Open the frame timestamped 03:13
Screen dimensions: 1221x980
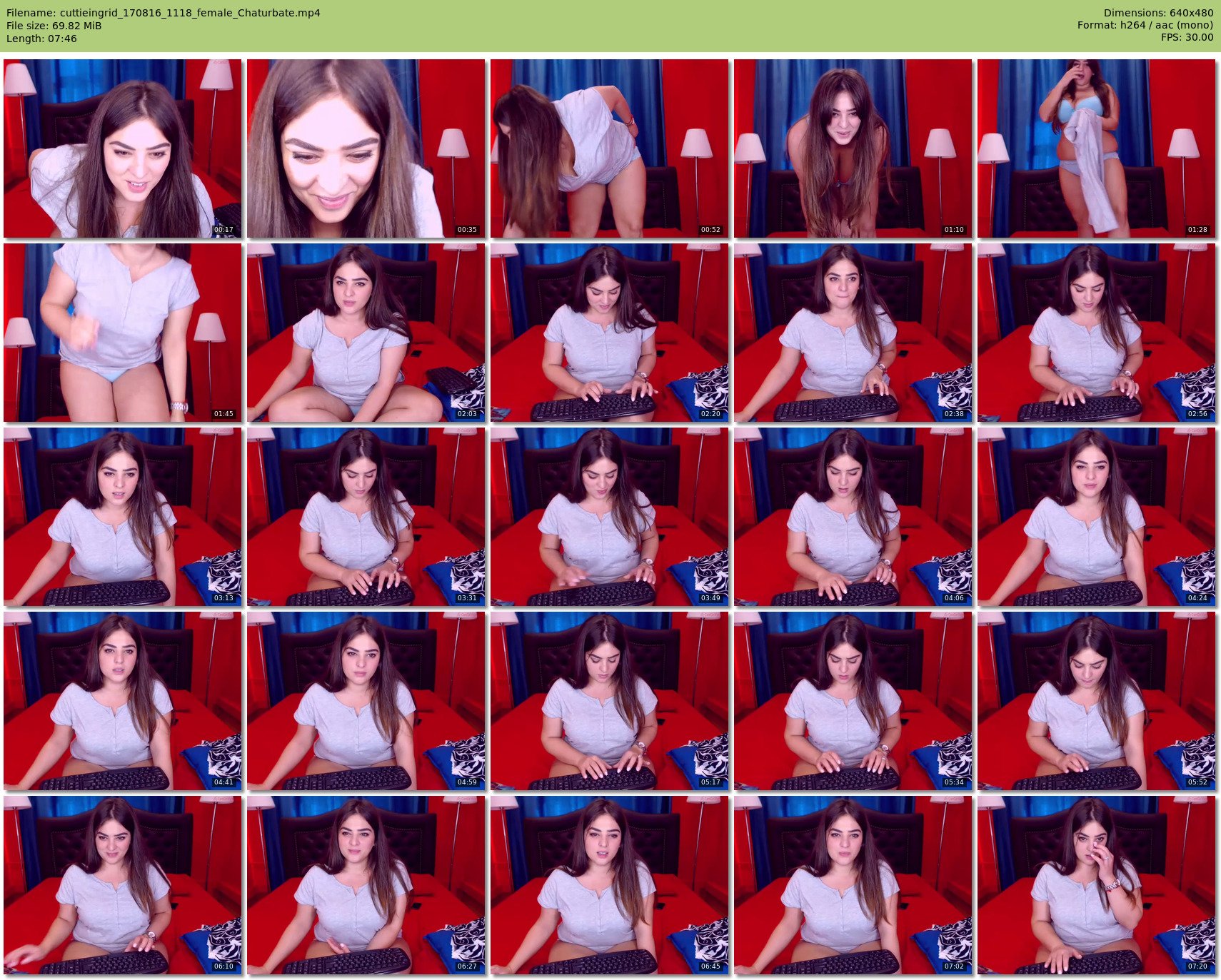click(x=122, y=517)
